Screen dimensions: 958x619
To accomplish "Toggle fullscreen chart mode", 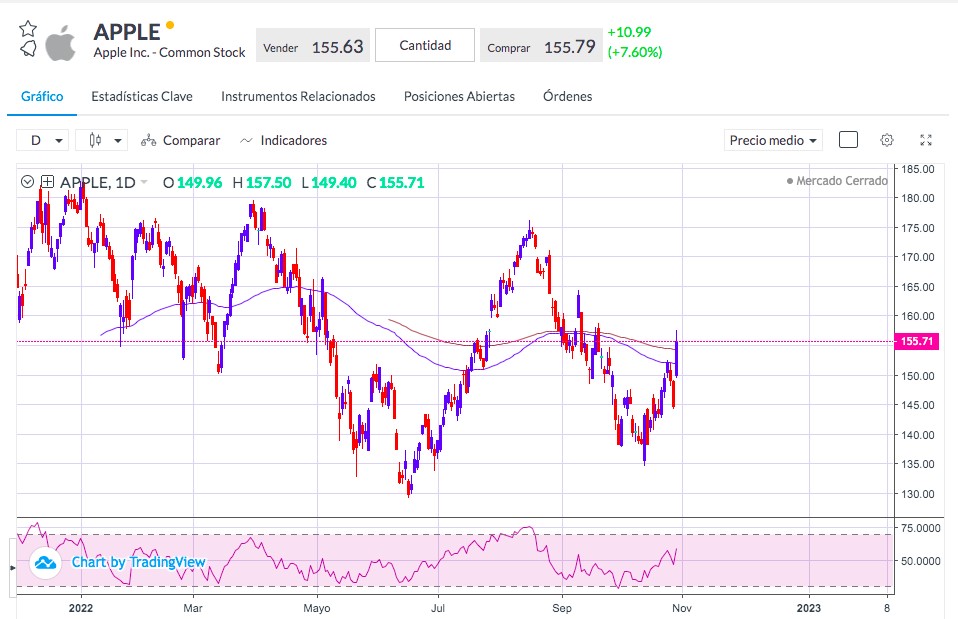I will click(x=926, y=140).
